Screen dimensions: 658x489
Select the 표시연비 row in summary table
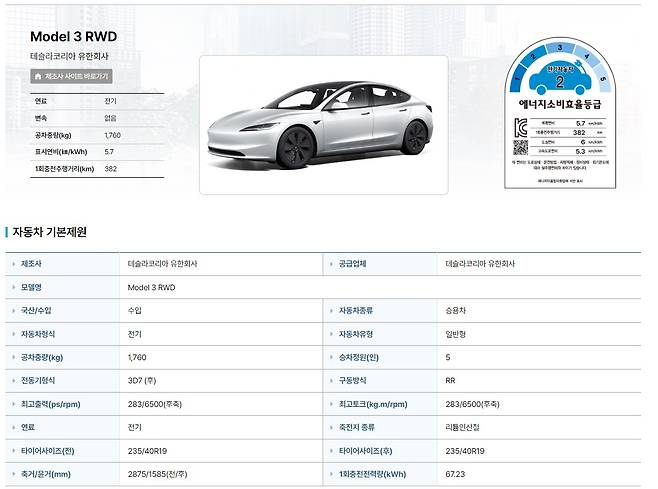tap(97, 151)
